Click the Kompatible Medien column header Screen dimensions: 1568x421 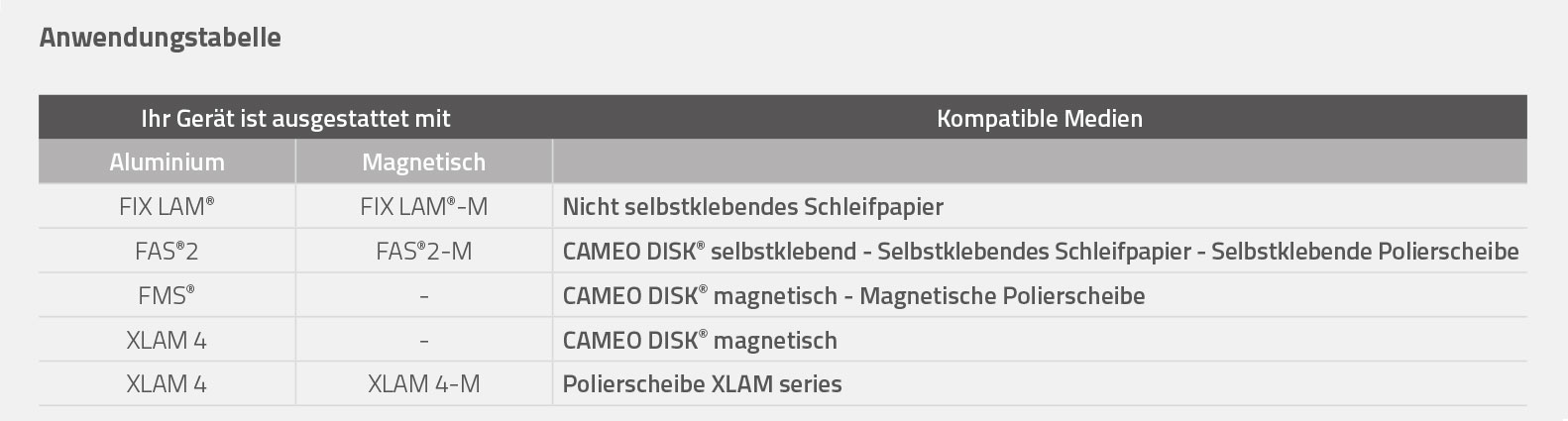[1039, 119]
